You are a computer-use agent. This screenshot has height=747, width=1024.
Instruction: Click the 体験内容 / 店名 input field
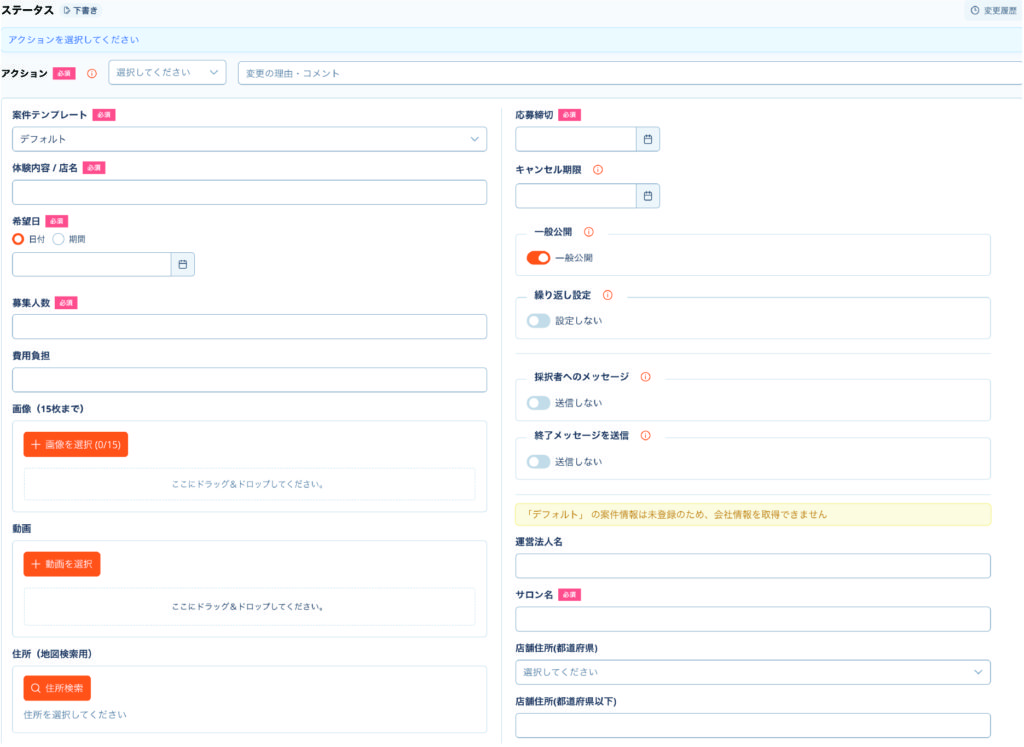(x=249, y=193)
